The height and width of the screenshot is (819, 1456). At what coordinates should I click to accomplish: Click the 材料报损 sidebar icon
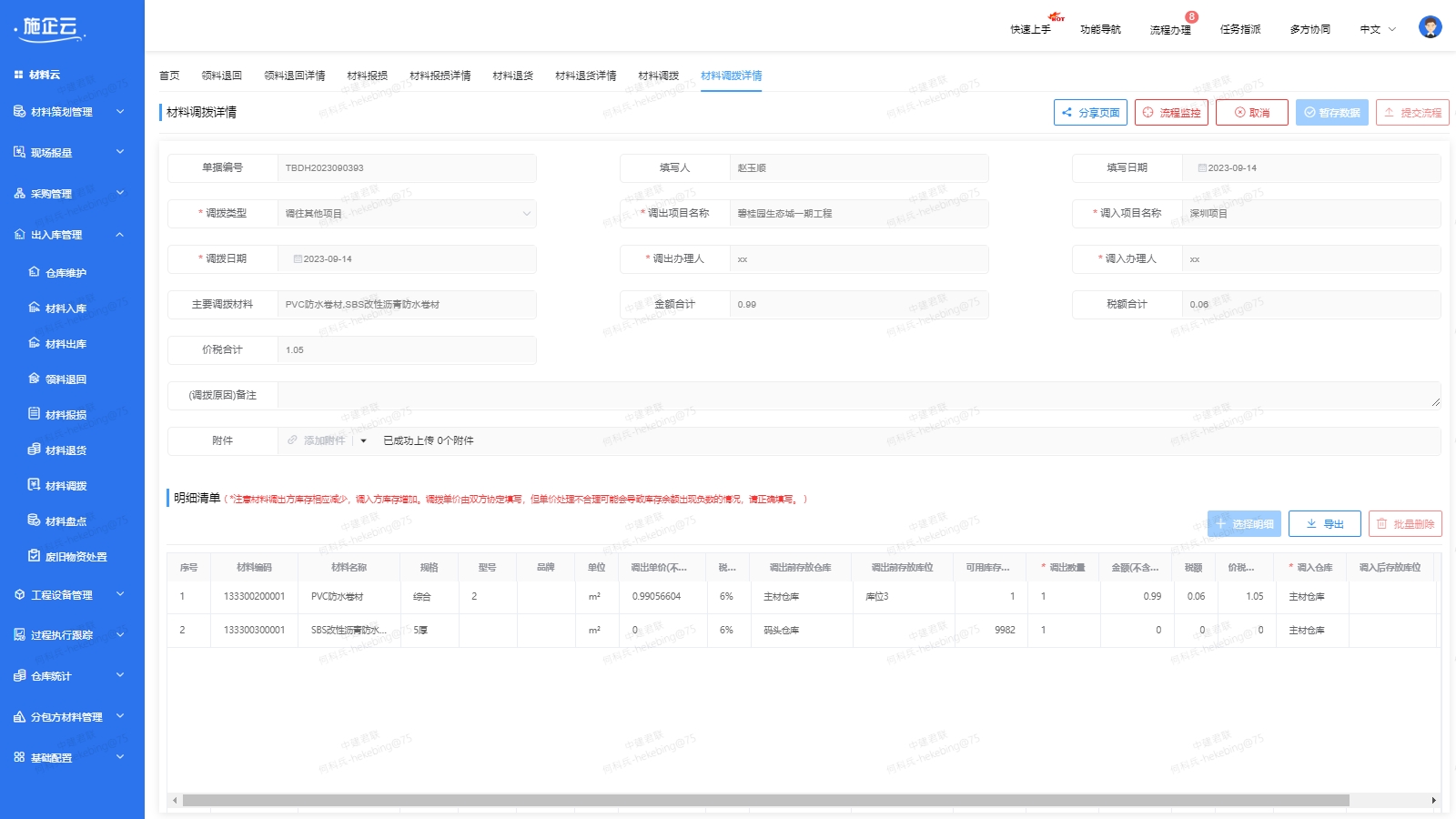click(x=35, y=414)
